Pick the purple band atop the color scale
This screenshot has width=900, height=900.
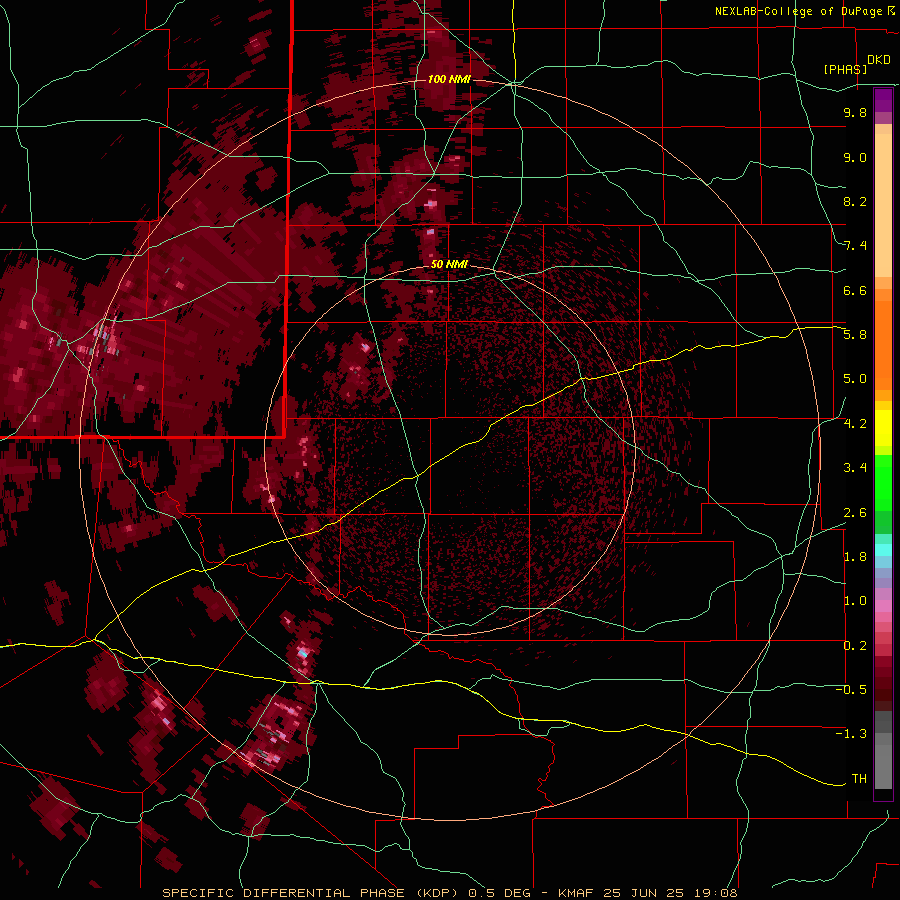[x=883, y=100]
